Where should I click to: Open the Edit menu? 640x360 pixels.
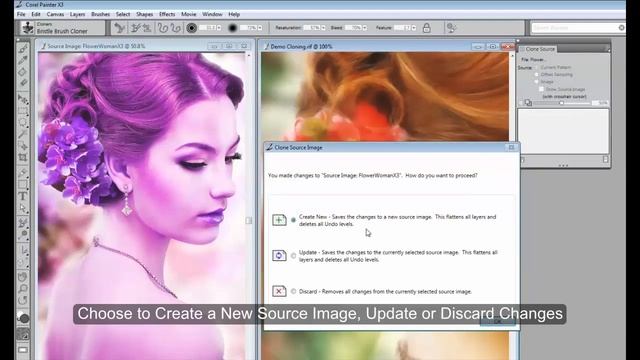coord(36,14)
